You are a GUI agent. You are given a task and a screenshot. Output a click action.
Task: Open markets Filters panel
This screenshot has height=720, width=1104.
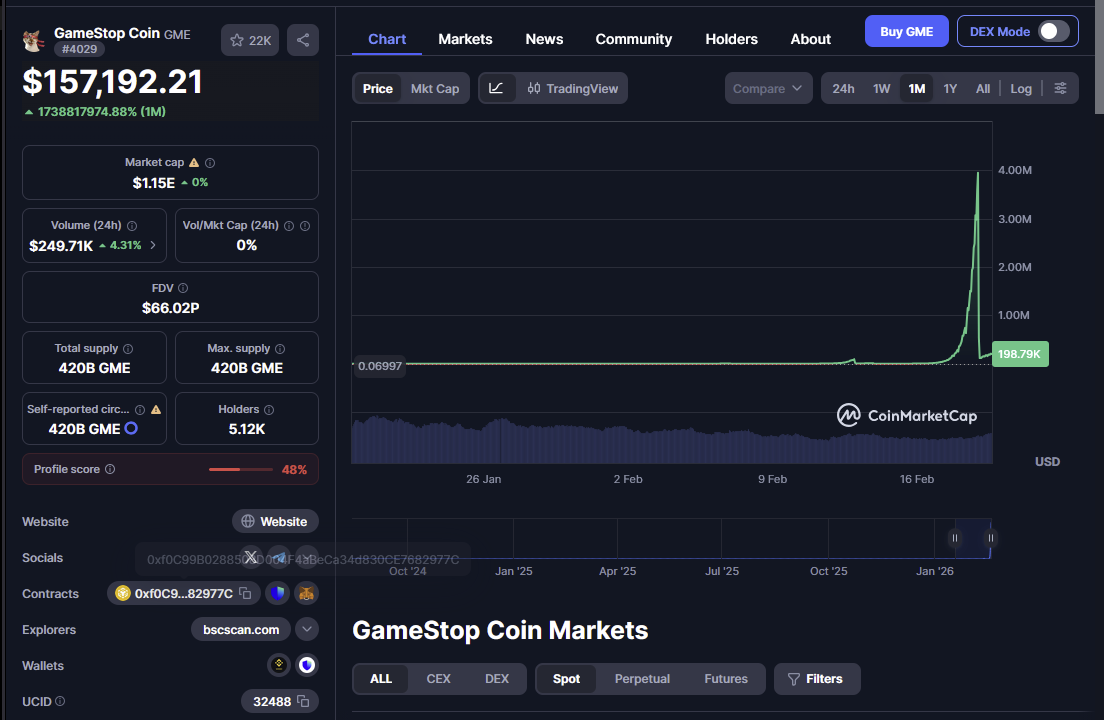(x=817, y=678)
